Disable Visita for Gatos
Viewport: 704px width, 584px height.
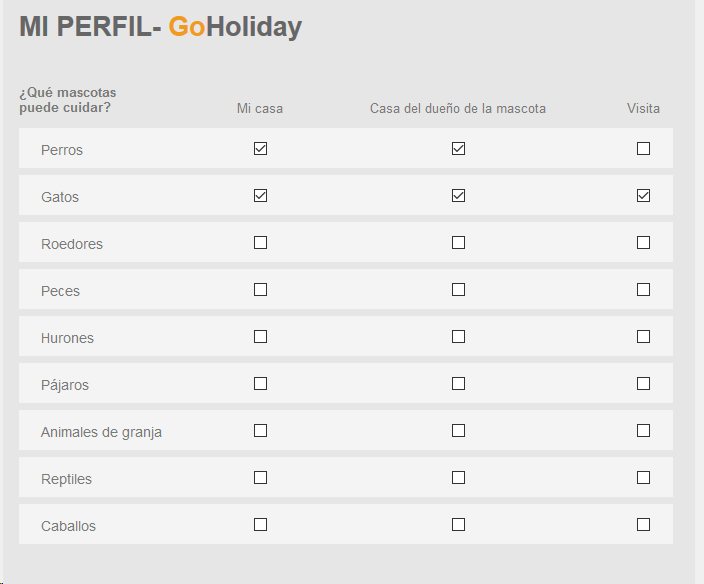pos(644,196)
